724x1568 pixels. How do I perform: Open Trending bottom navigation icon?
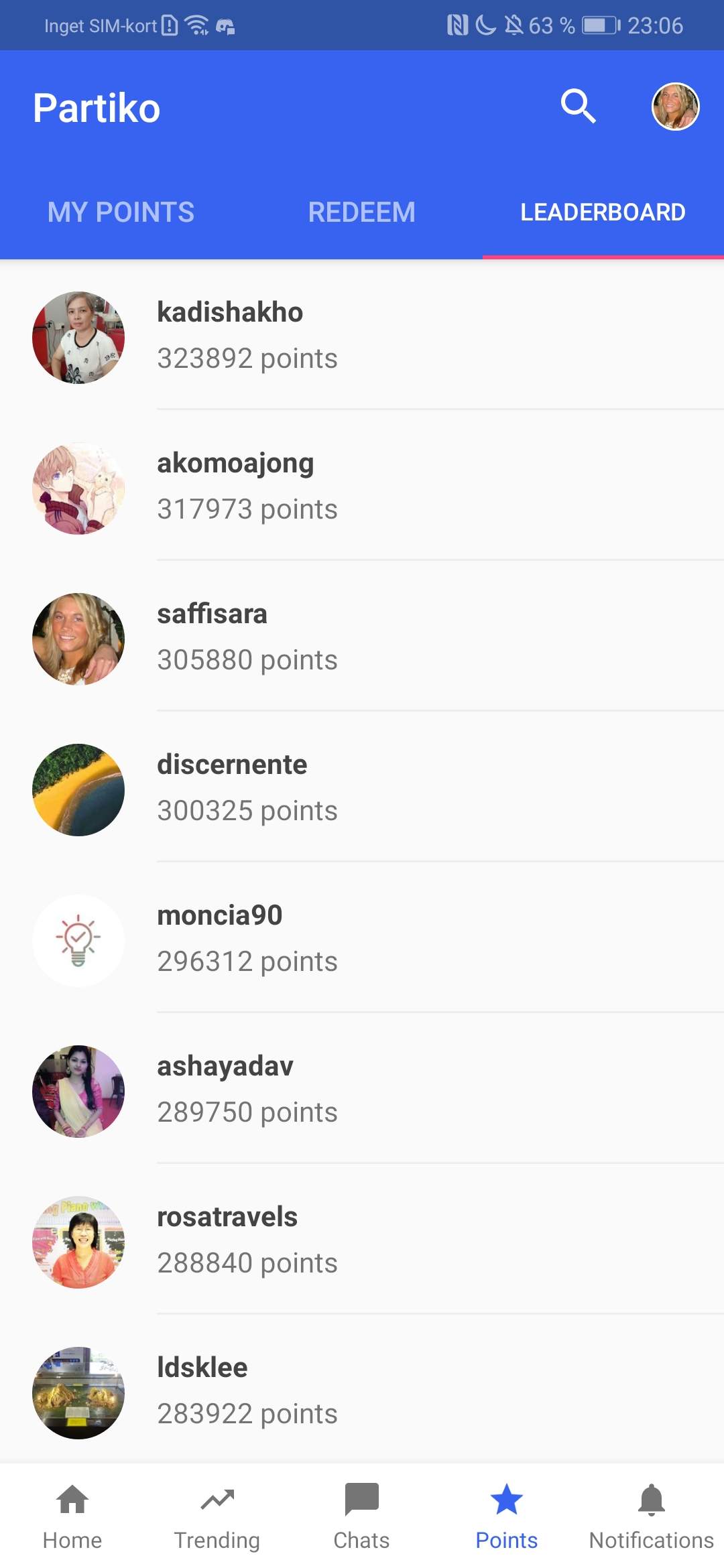(x=217, y=1500)
